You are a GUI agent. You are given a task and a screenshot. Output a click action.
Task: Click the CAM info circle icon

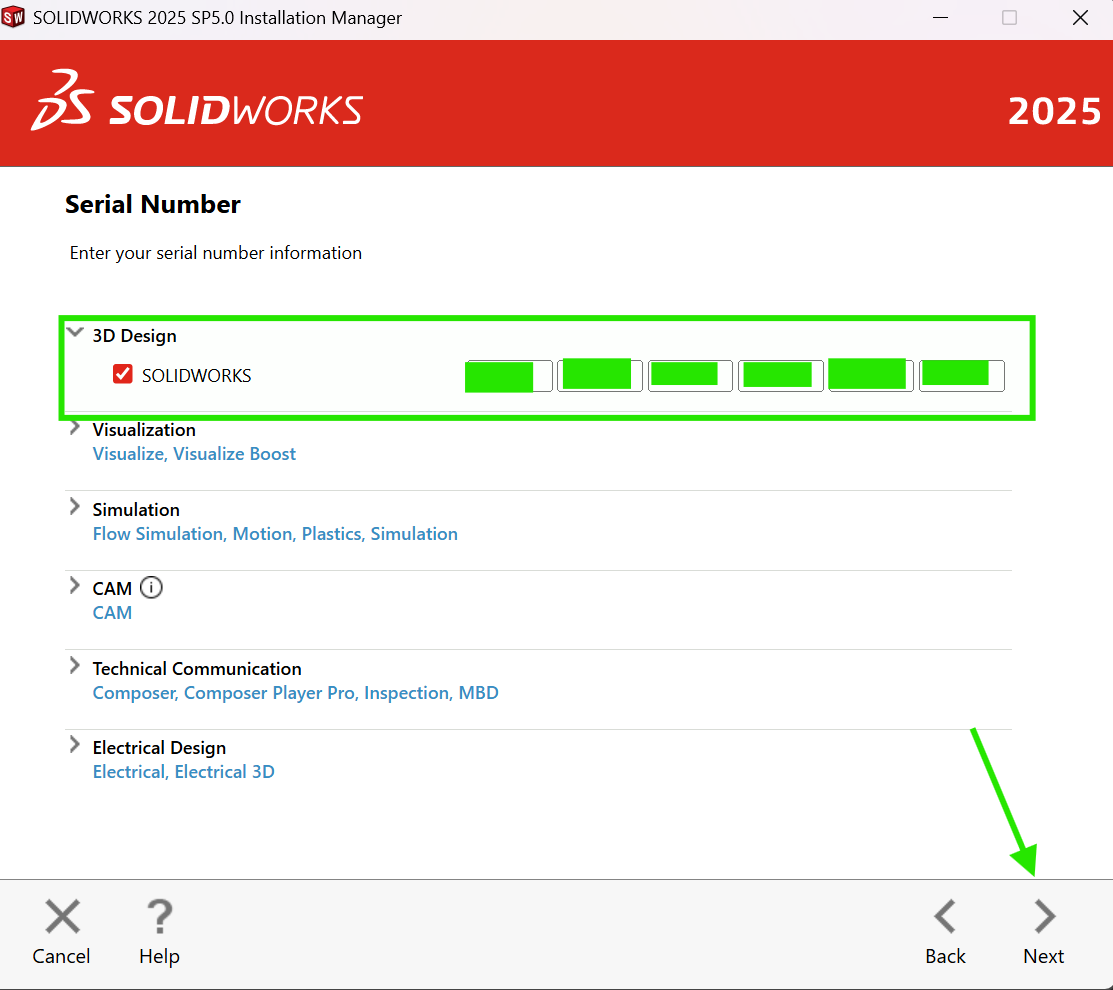(x=151, y=588)
